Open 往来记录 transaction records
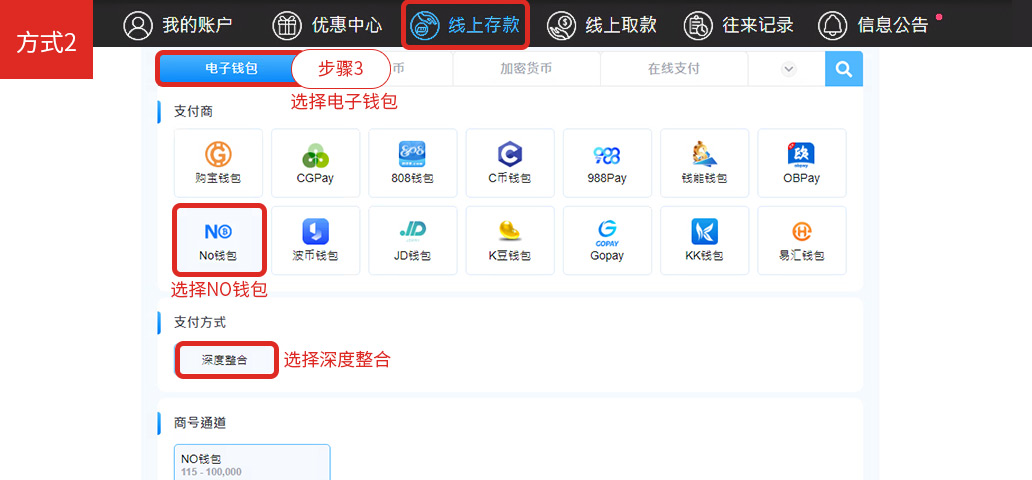 click(738, 25)
